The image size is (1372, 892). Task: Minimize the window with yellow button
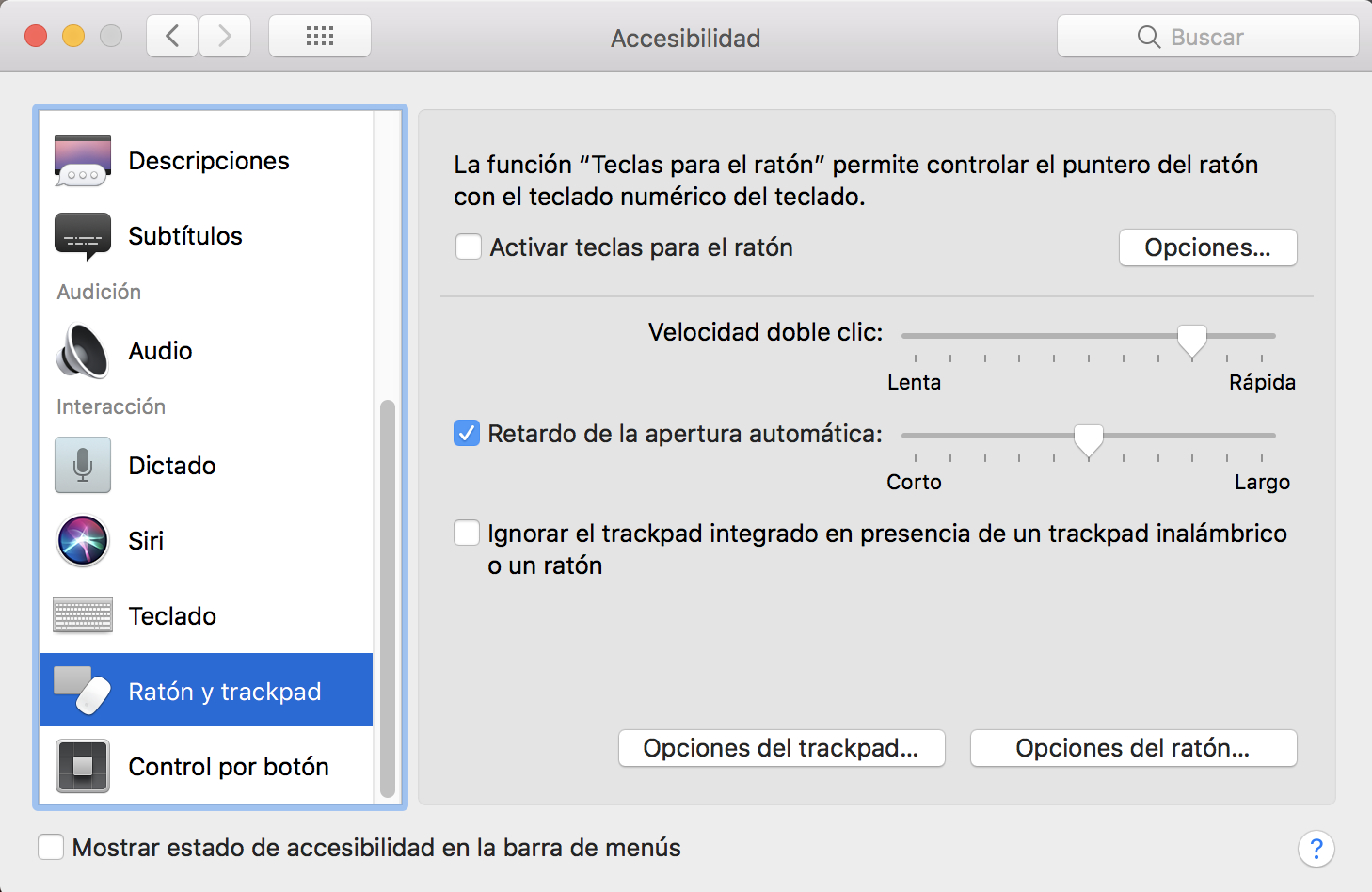73,36
